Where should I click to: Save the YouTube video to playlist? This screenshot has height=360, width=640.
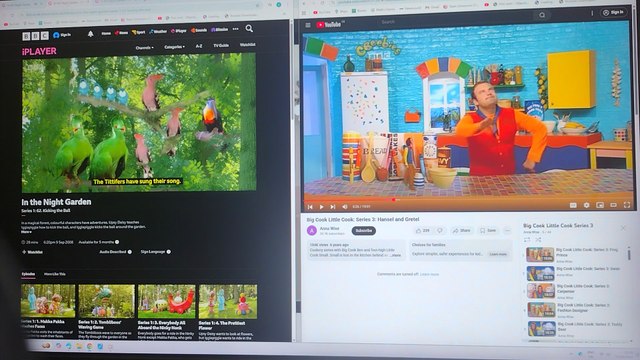pos(488,231)
